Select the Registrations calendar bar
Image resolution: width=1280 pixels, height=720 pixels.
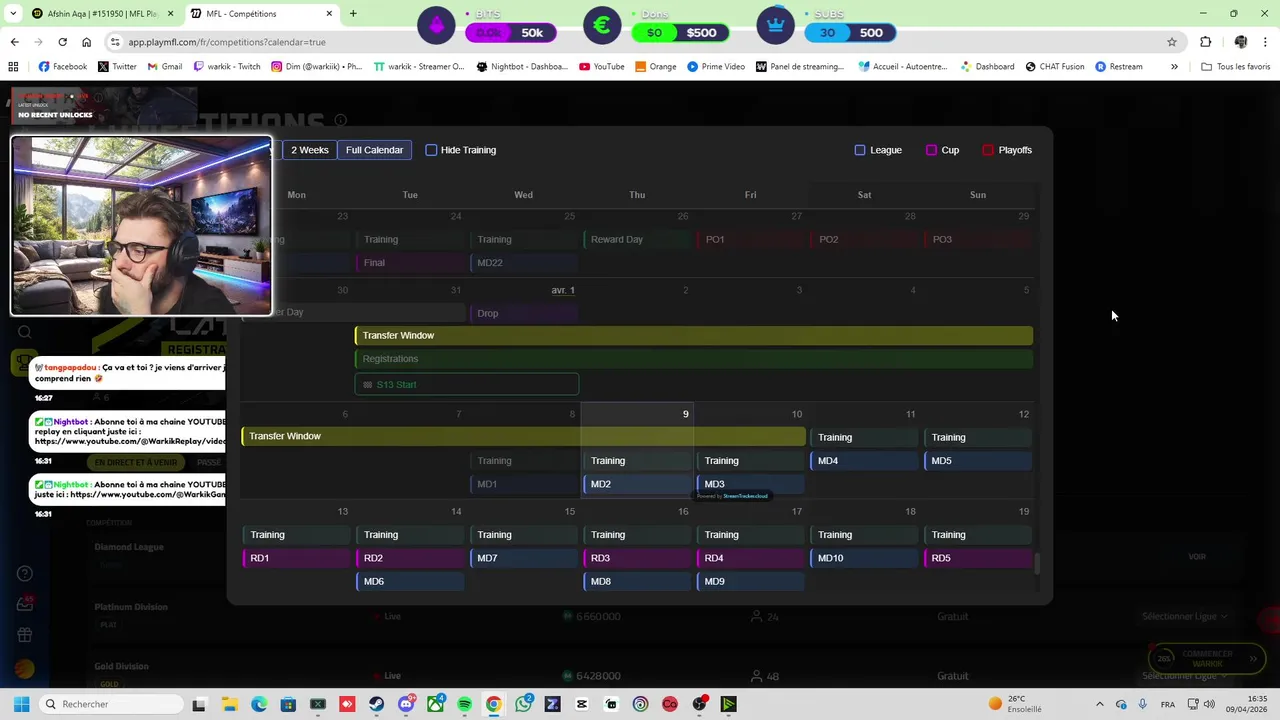point(694,359)
